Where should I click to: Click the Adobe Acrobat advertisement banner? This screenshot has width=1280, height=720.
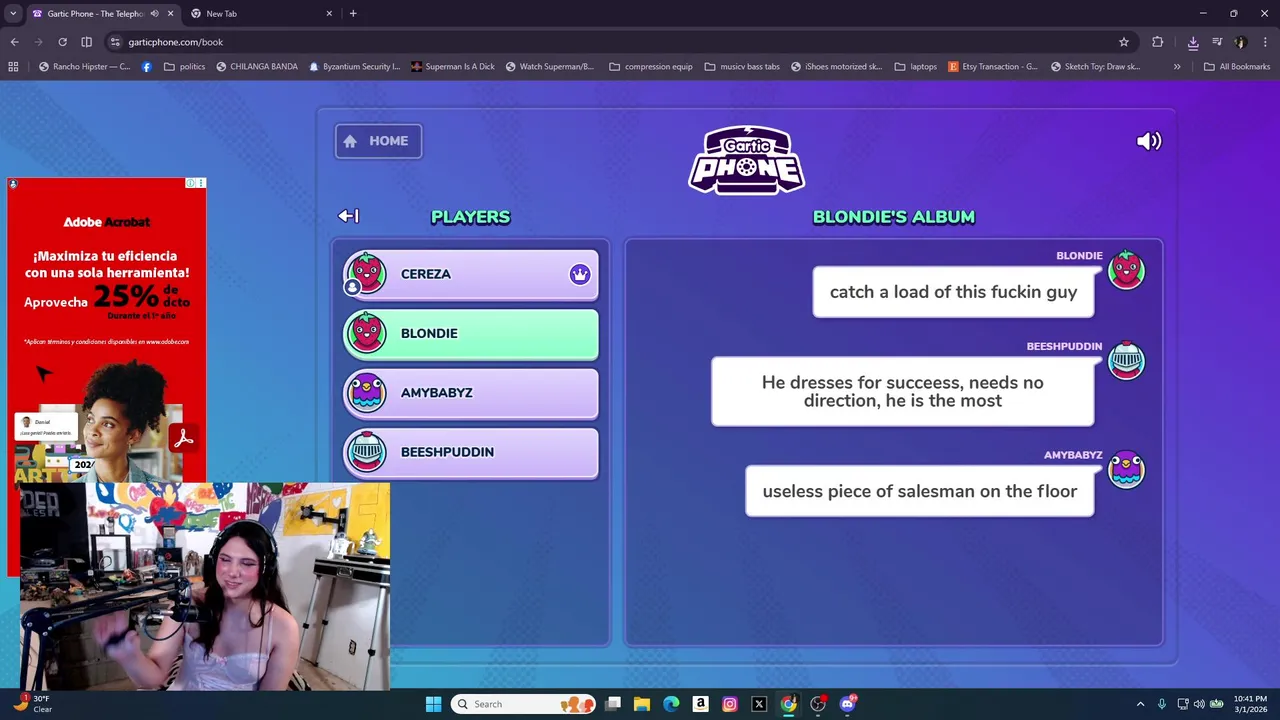tap(106, 330)
